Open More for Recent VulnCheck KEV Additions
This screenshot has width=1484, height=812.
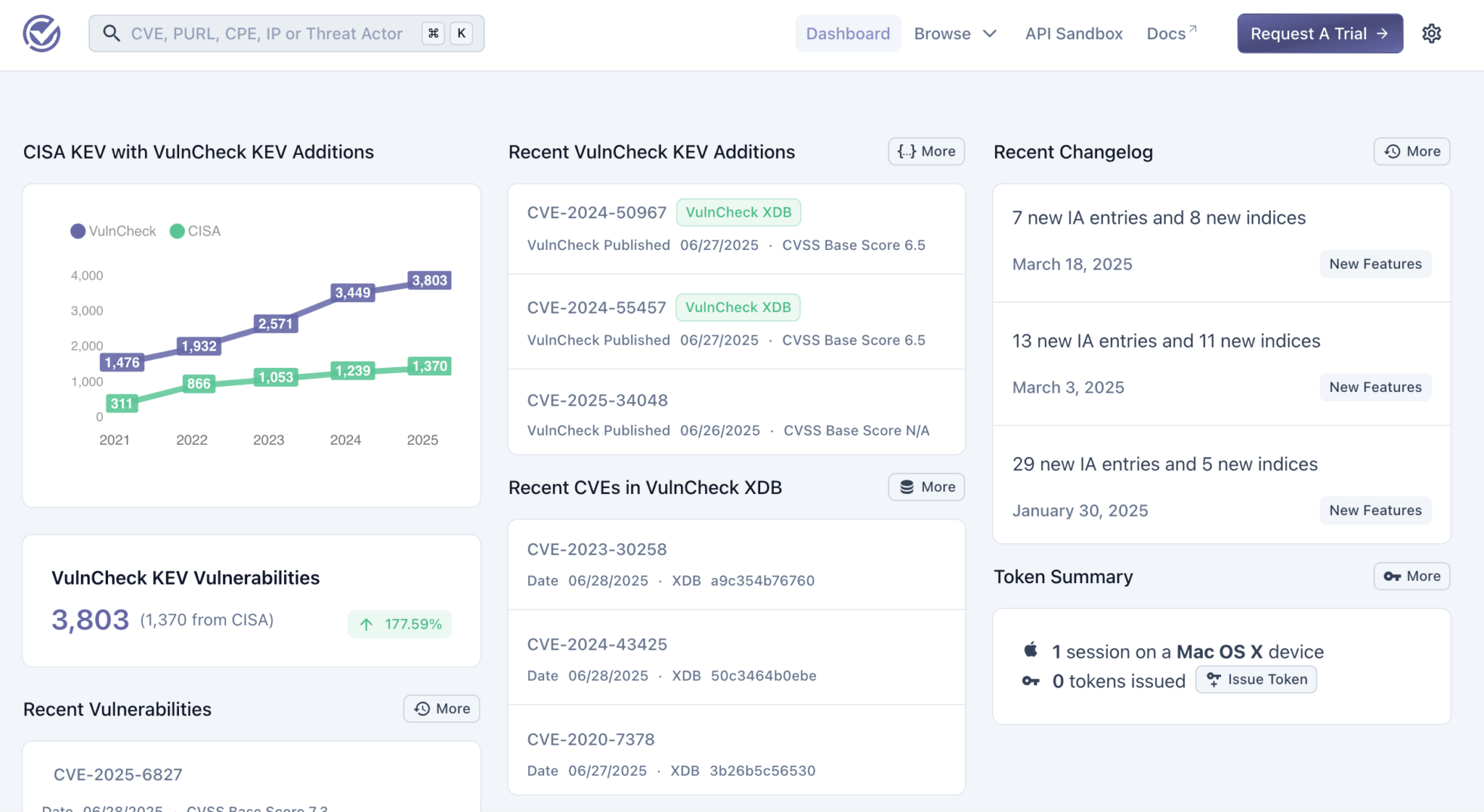click(x=926, y=151)
